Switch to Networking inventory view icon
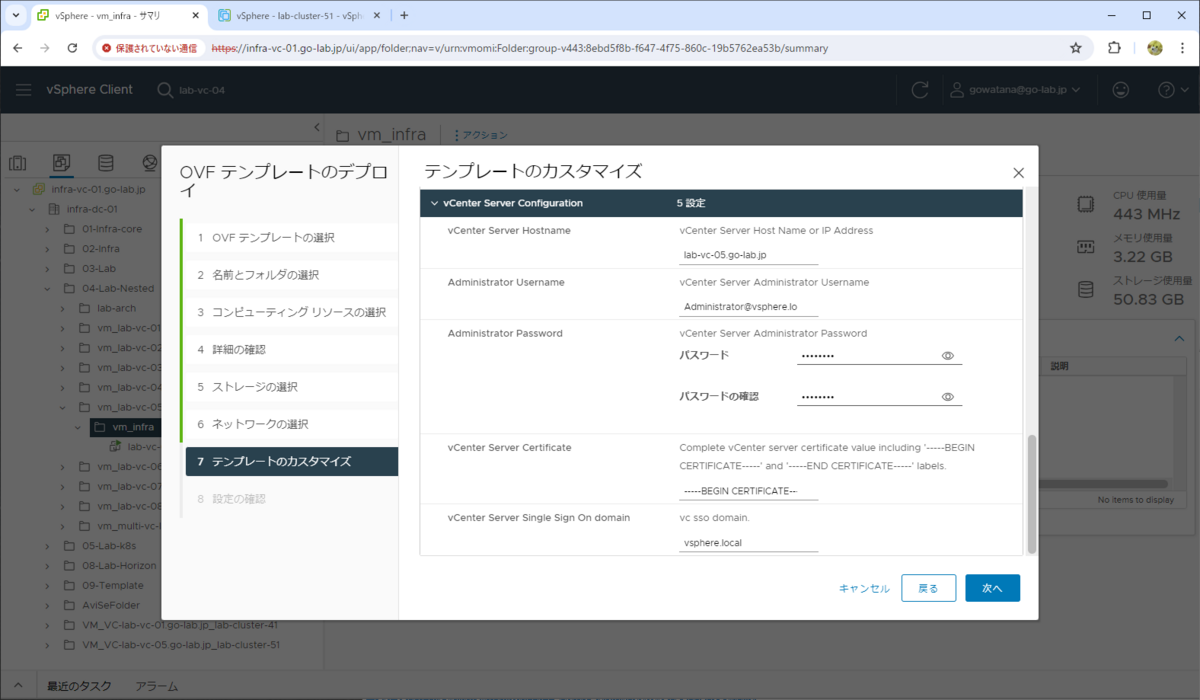 pos(149,163)
